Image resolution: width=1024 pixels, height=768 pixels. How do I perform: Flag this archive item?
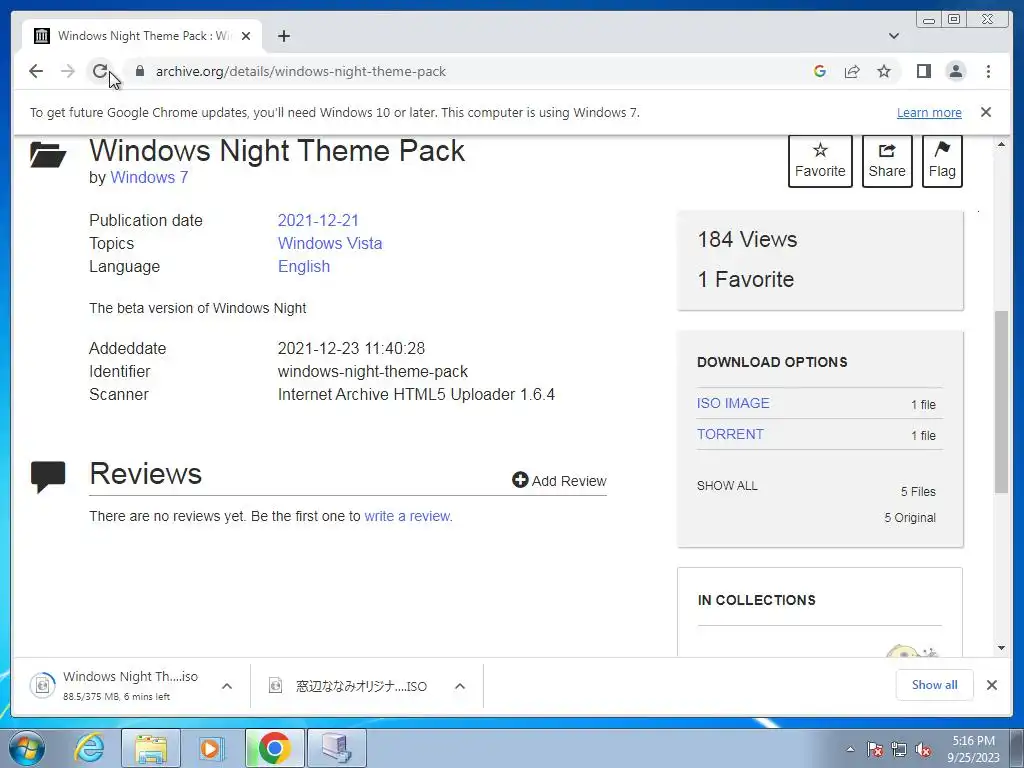[x=942, y=161]
